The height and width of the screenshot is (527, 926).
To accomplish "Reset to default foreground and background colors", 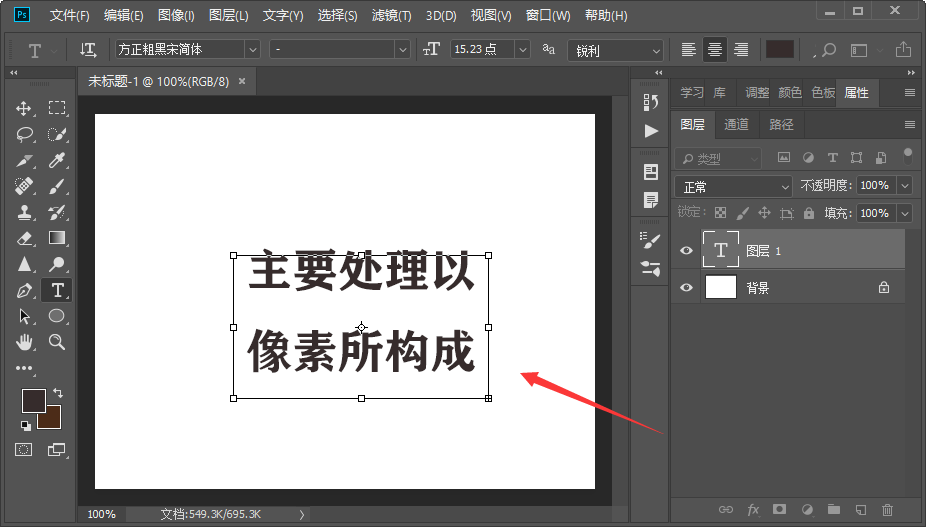I will coord(25,425).
